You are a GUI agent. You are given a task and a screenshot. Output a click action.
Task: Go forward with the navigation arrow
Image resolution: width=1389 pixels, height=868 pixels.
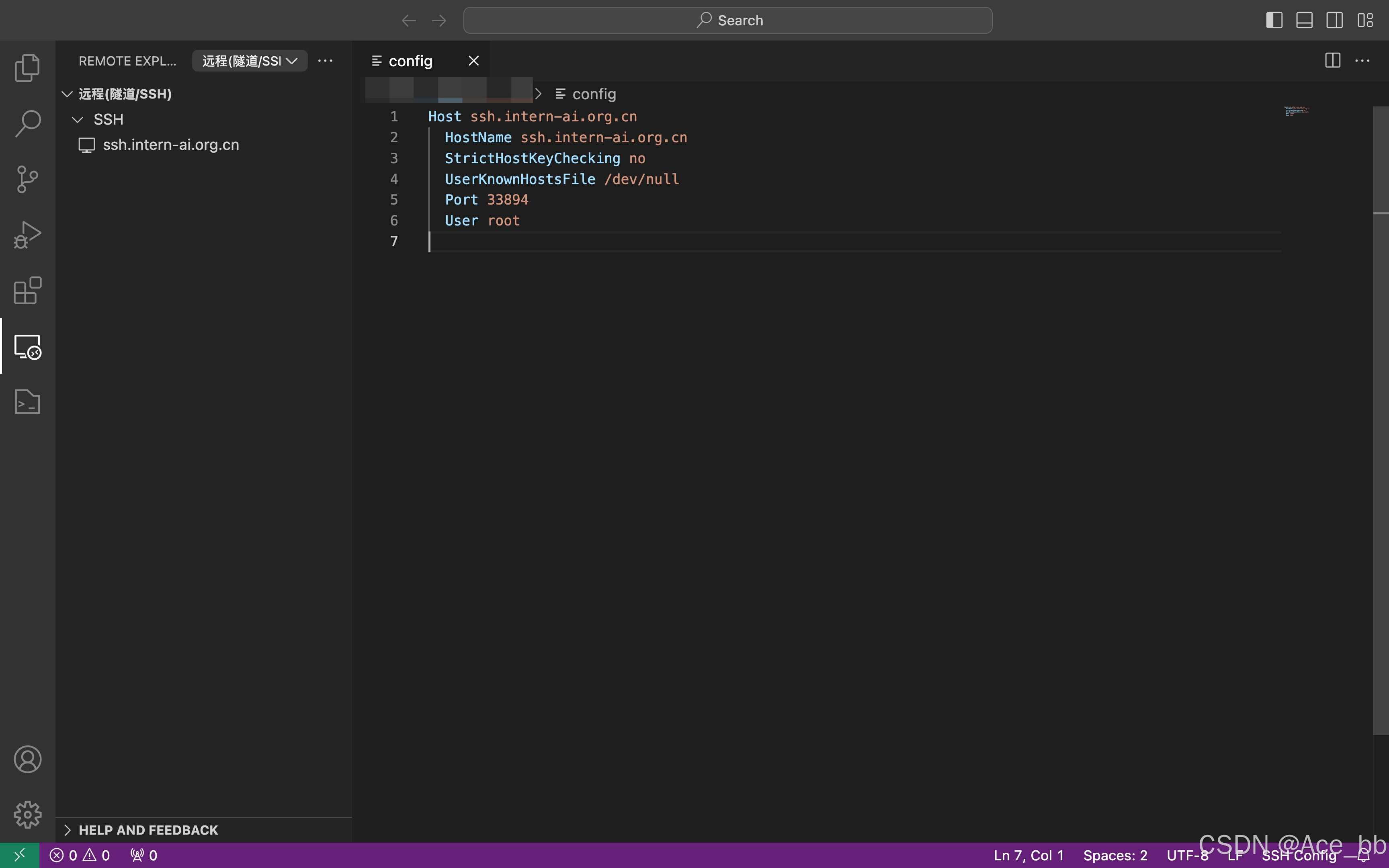click(x=439, y=20)
